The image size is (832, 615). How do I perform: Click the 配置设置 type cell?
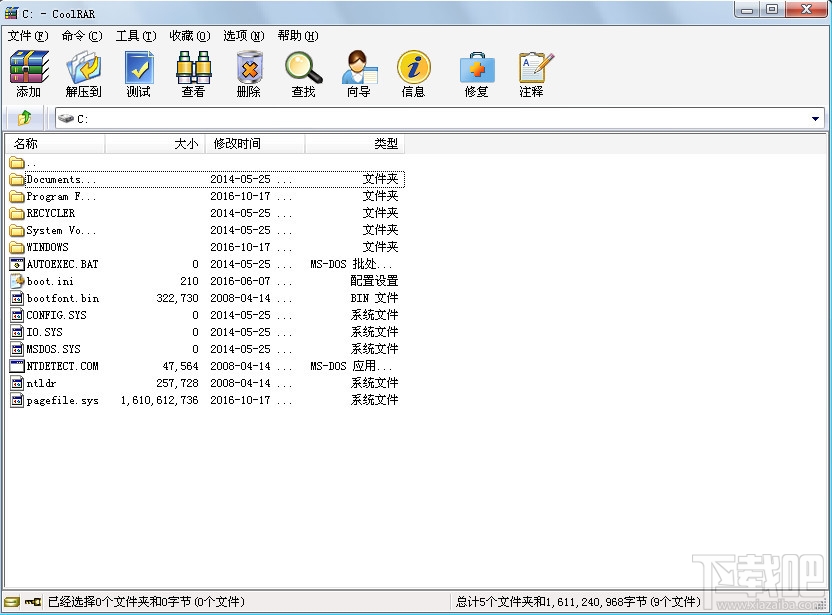[x=374, y=281]
